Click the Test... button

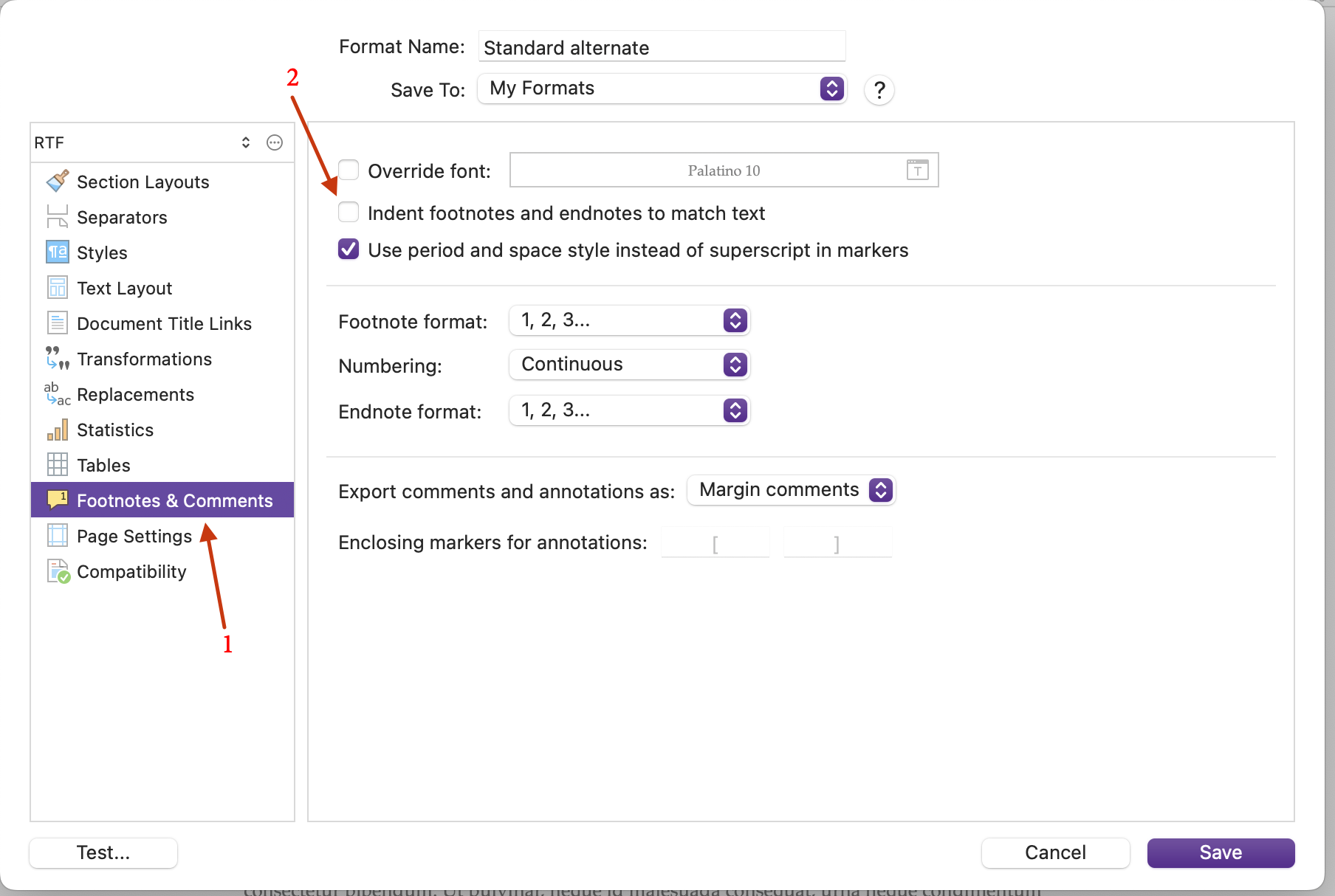tap(103, 852)
